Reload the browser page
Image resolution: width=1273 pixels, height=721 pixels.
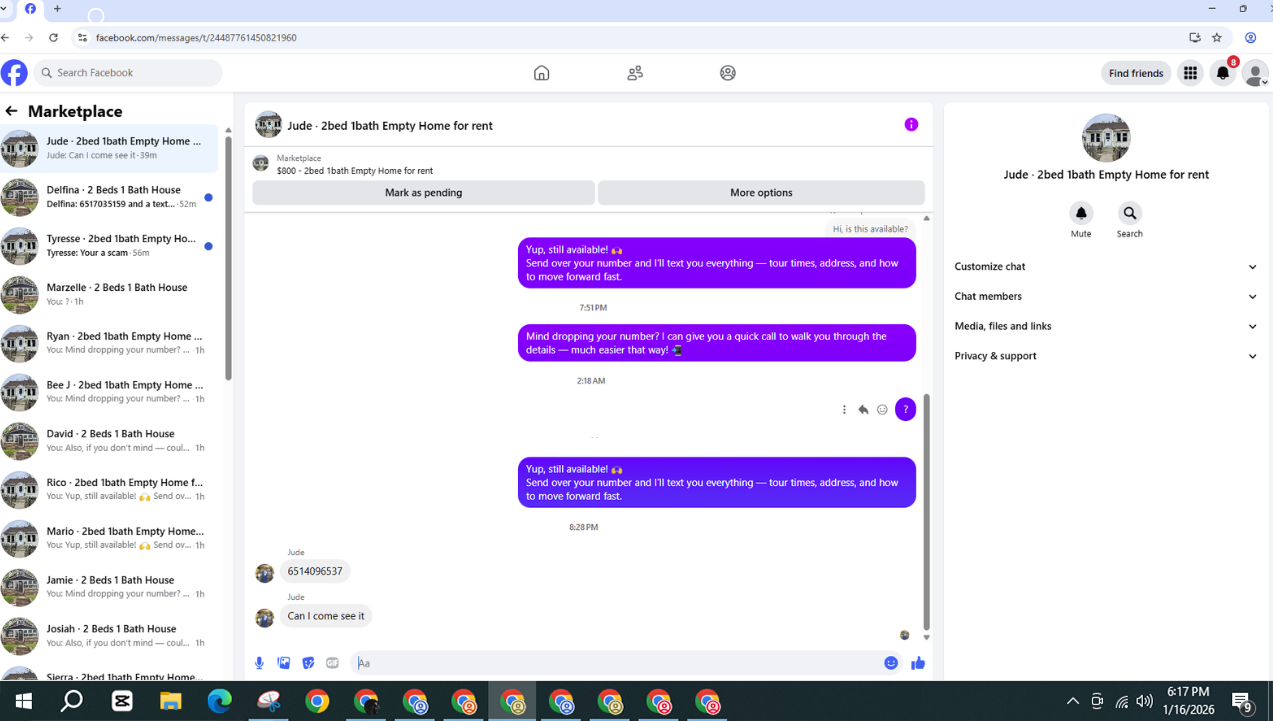pyautogui.click(x=53, y=38)
